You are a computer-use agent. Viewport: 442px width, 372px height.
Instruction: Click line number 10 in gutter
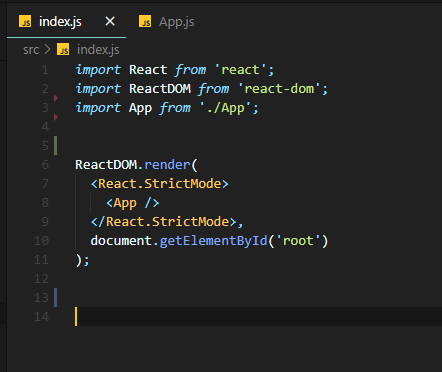pos(41,241)
